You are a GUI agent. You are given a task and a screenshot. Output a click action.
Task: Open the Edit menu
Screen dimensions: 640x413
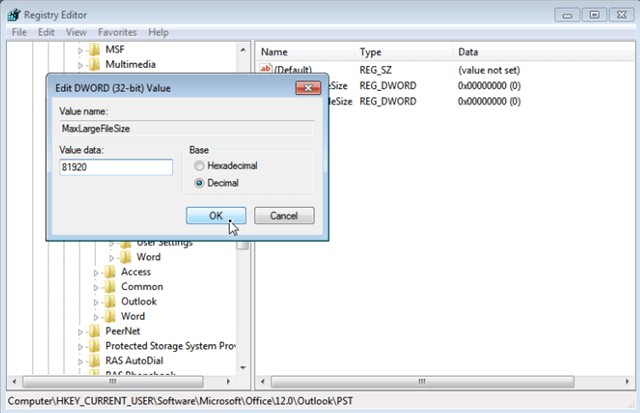click(x=46, y=32)
